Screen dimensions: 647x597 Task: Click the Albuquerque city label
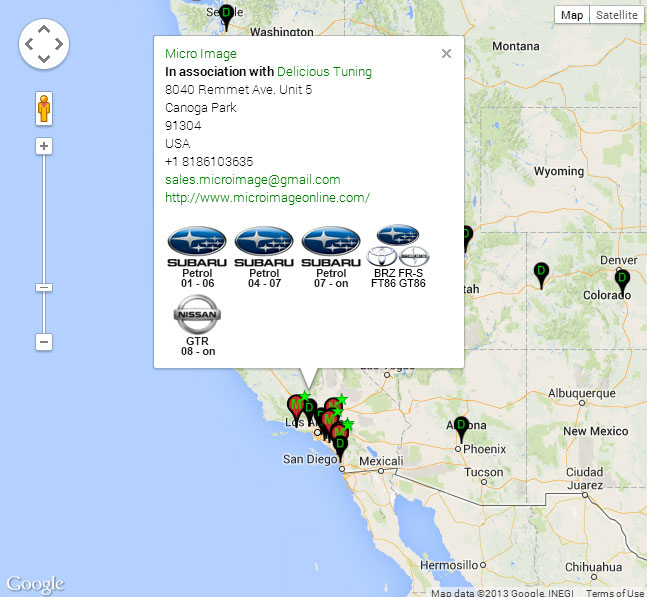pos(581,393)
